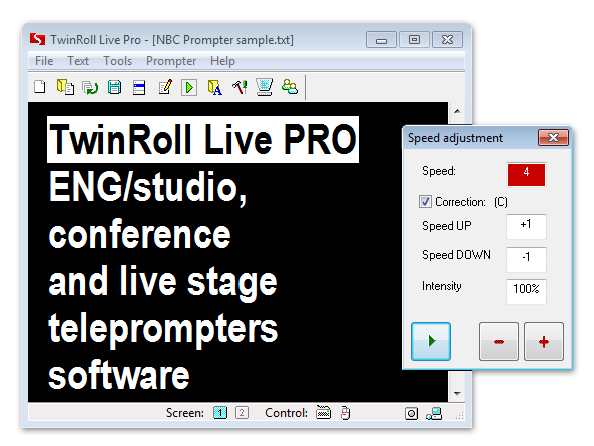This screenshot has height=446, width=594.
Task: Toggle the Correction checkbox
Action: pyautogui.click(x=425, y=201)
